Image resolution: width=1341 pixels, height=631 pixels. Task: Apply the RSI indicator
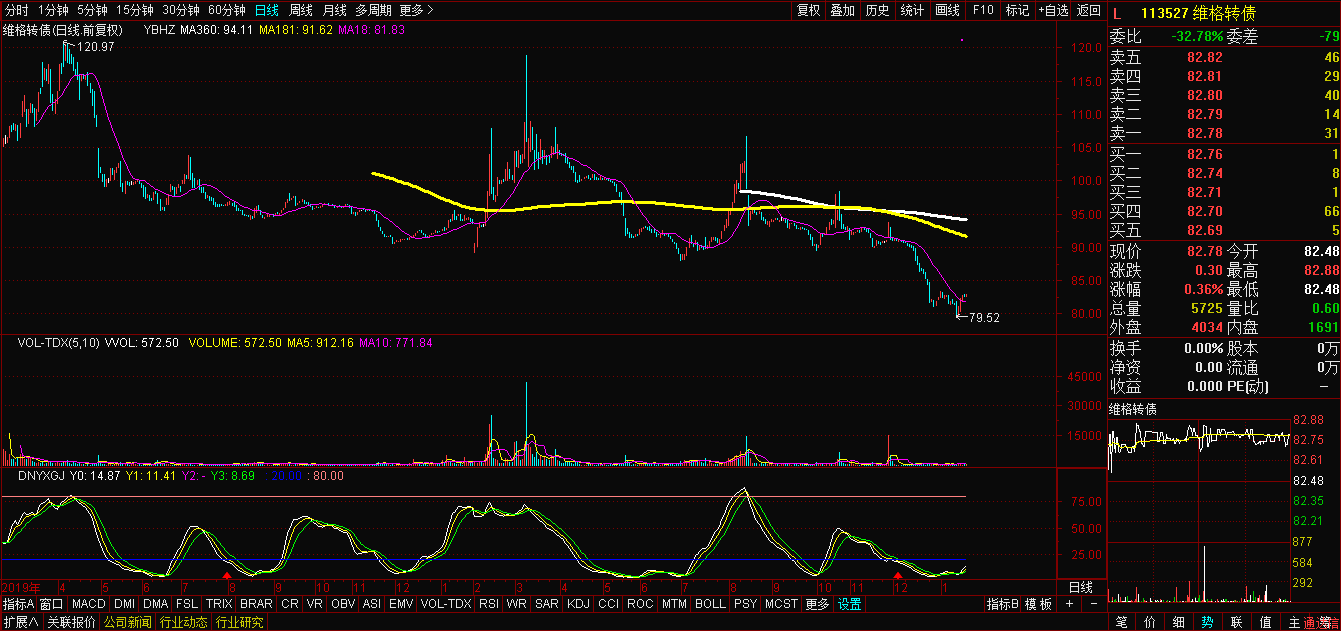(x=489, y=604)
